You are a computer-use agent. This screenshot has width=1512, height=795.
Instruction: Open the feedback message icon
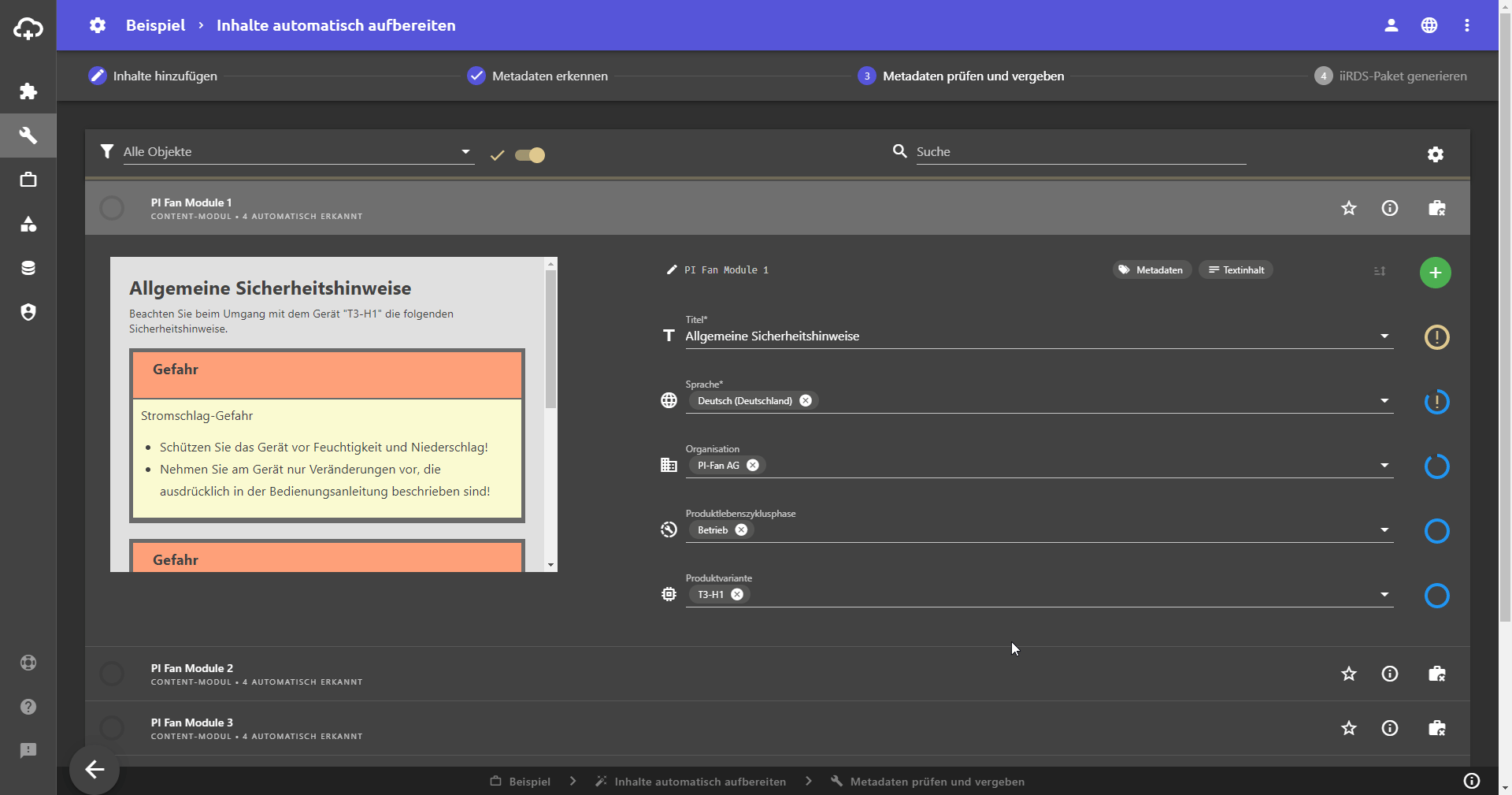tap(28, 751)
